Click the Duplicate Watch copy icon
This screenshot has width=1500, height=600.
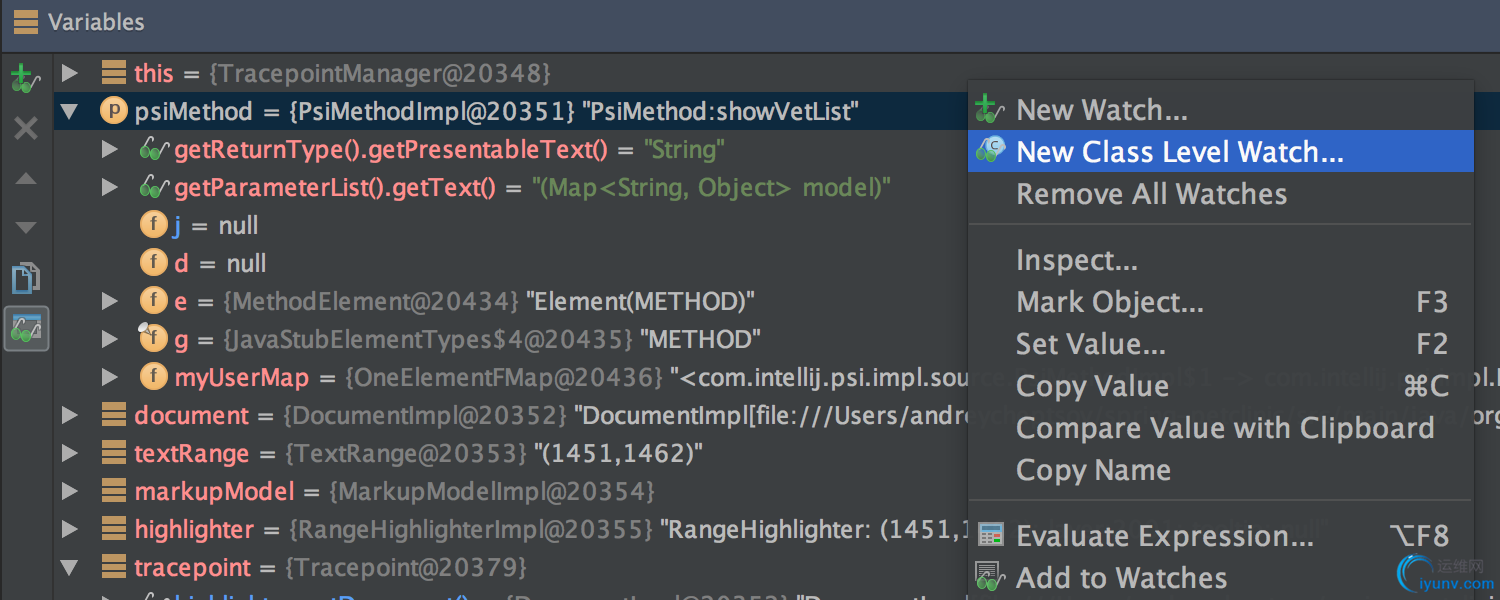[x=25, y=278]
